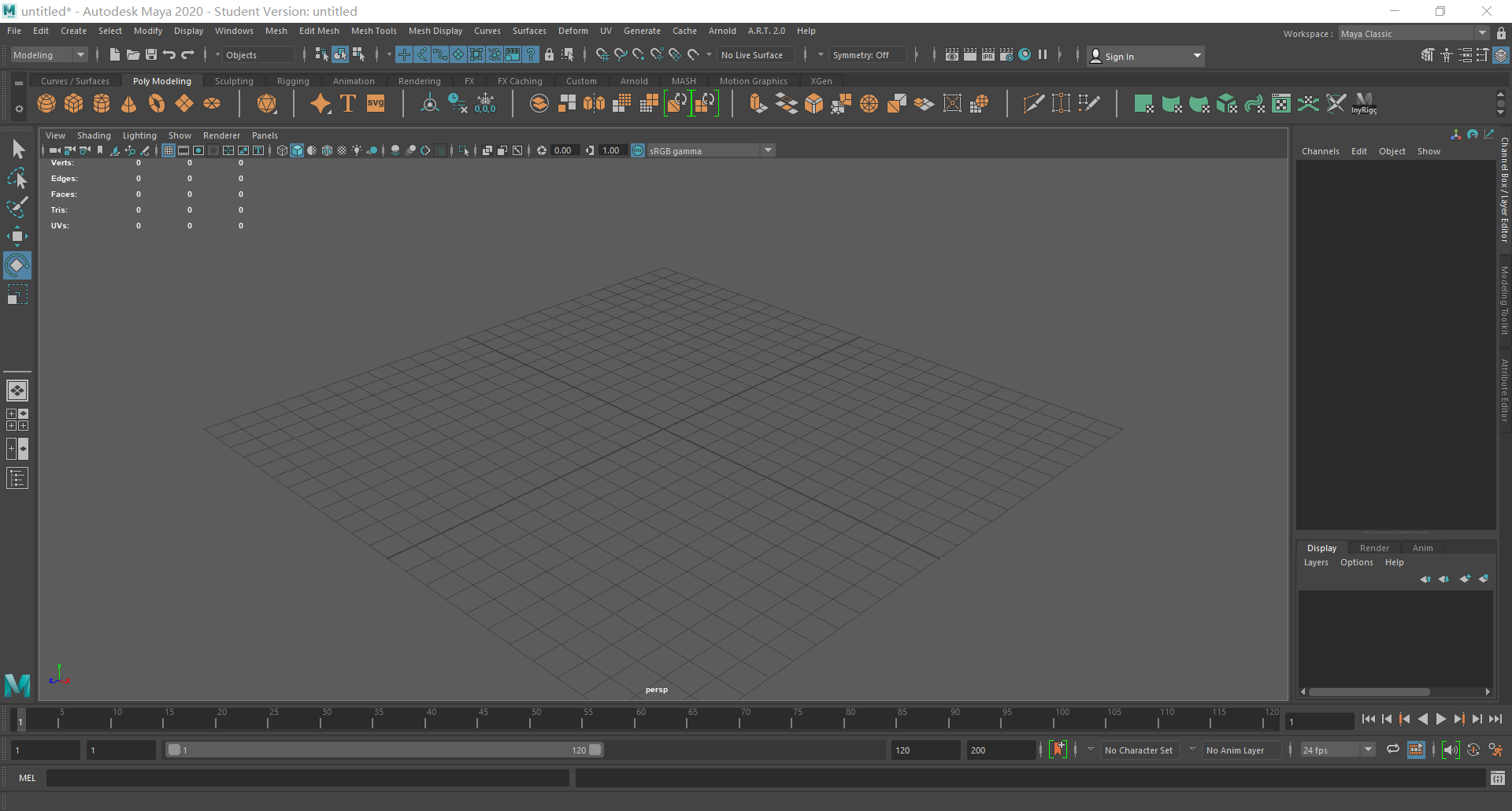Select the polygon cone shelf icon
The width and height of the screenshot is (1512, 811).
tap(128, 103)
